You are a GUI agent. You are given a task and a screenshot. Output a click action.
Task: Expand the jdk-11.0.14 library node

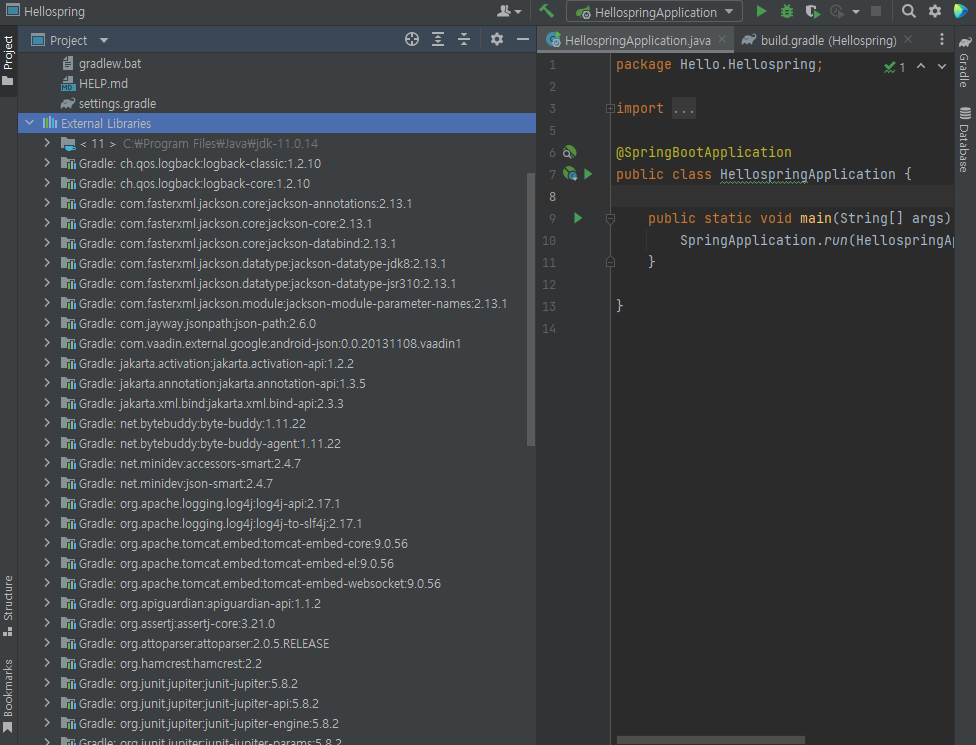tap(47, 143)
